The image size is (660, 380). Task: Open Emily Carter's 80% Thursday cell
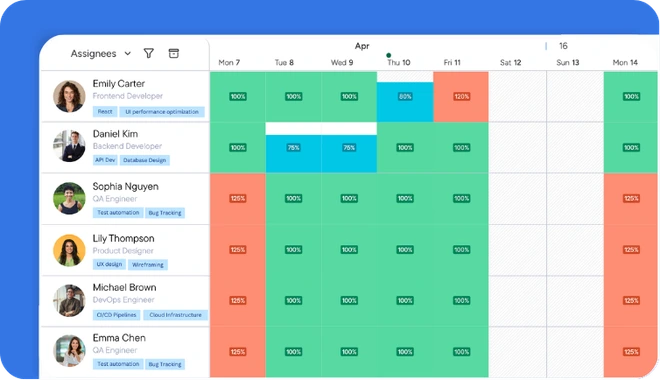coord(405,102)
